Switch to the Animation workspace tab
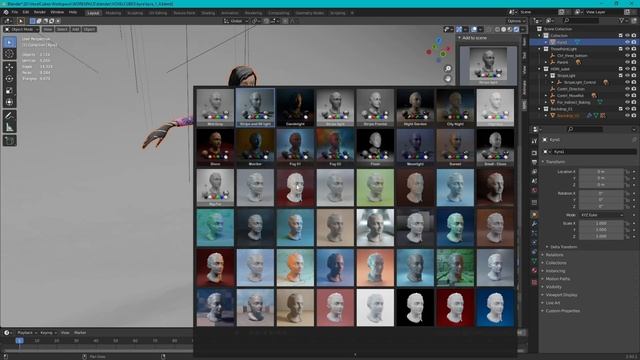640x360 pixels. click(230, 13)
